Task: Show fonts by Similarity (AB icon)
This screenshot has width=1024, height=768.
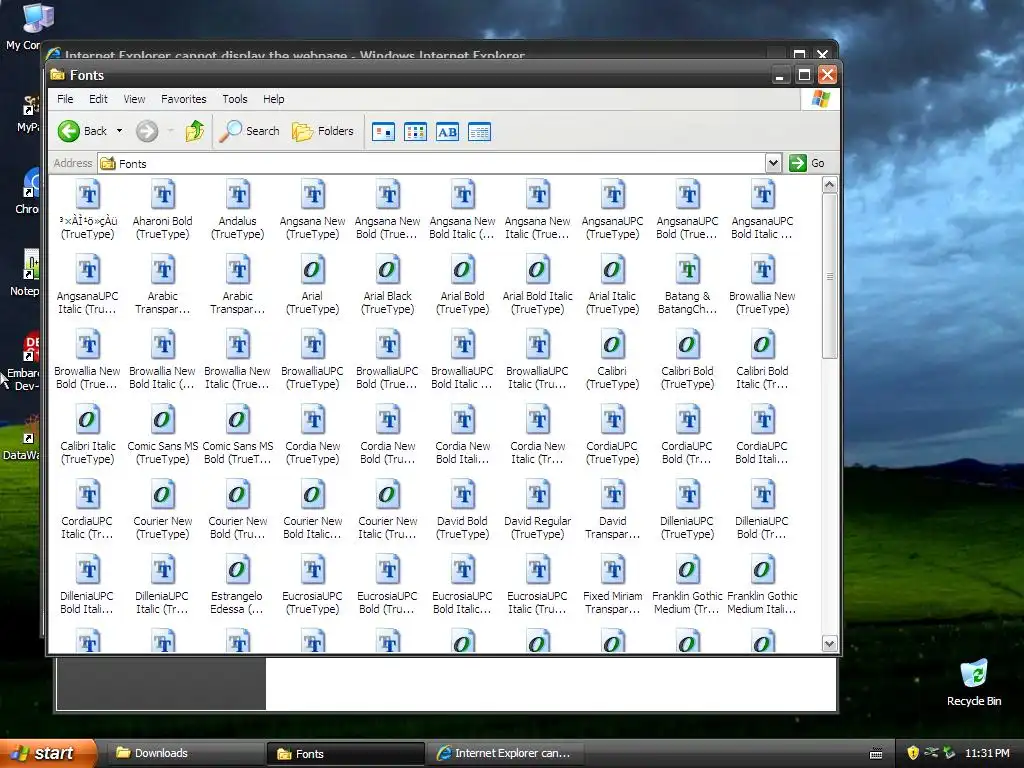Action: click(447, 132)
